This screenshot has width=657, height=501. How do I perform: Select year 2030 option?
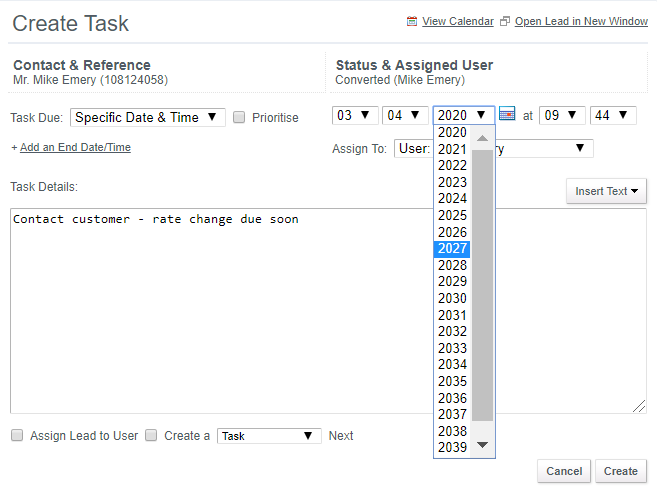pyautogui.click(x=452, y=298)
